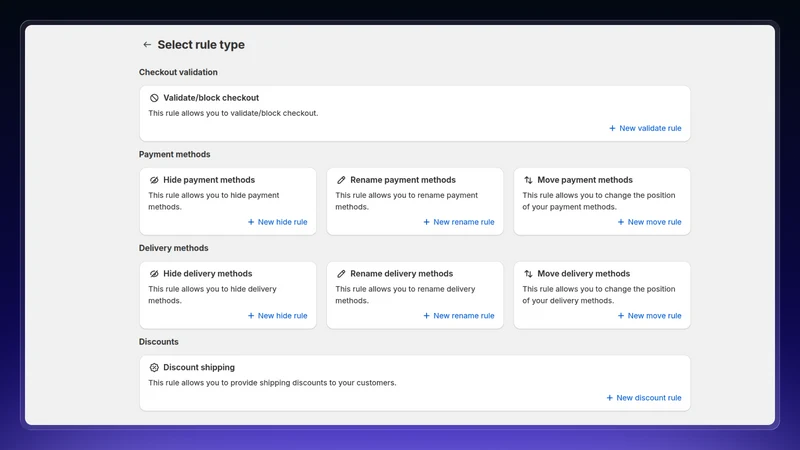The image size is (800, 450).
Task: Select the Rename delivery methods title
Action: [402, 274]
